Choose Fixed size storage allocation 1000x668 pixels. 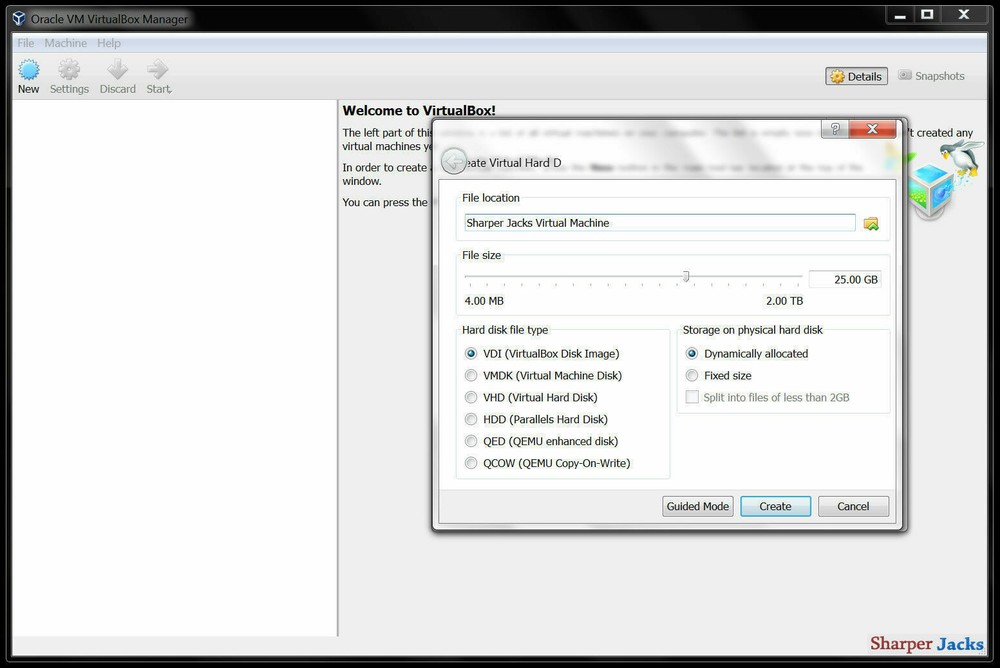[692, 375]
